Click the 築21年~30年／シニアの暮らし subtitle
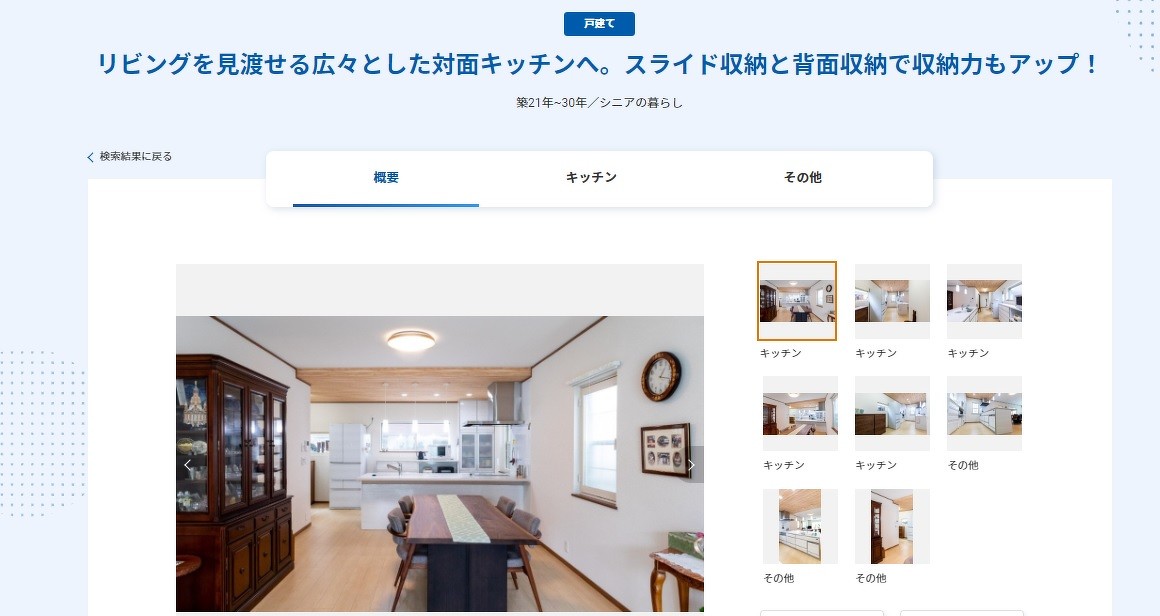The height and width of the screenshot is (616, 1160). point(599,103)
